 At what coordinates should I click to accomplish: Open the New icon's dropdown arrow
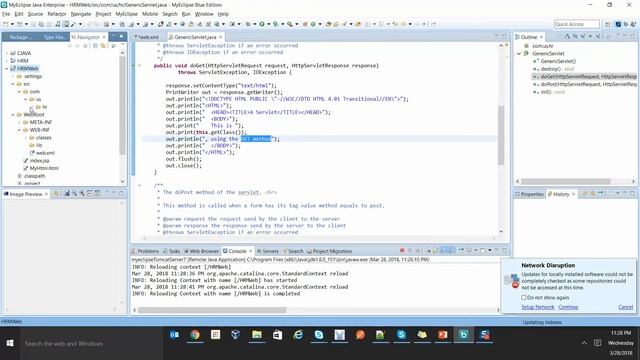12,24
